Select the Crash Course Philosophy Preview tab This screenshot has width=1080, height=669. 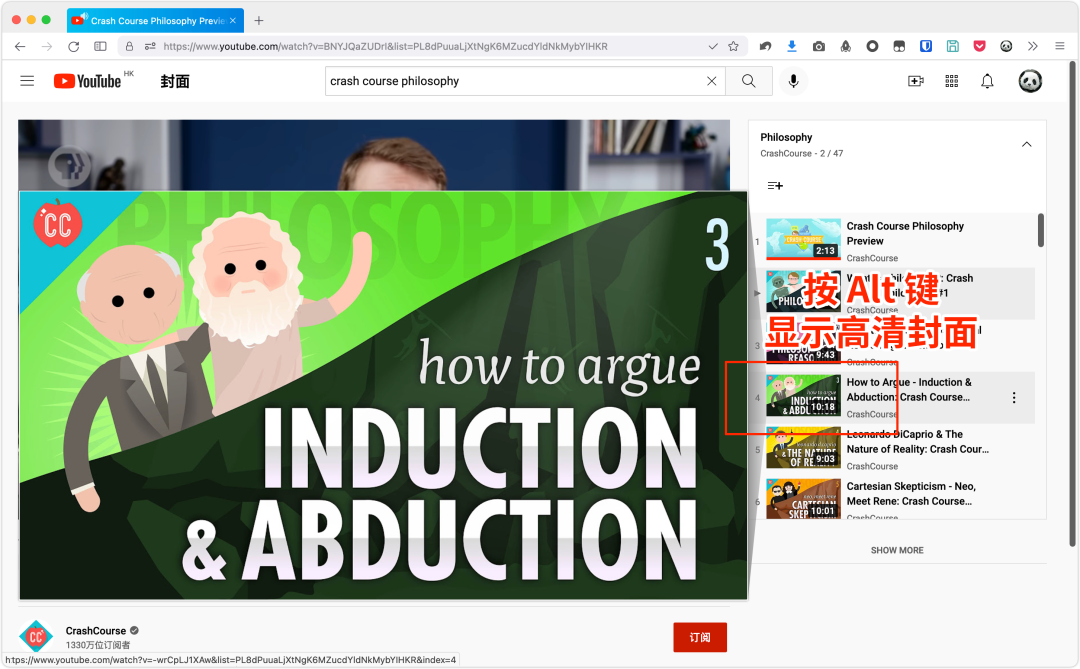click(155, 21)
